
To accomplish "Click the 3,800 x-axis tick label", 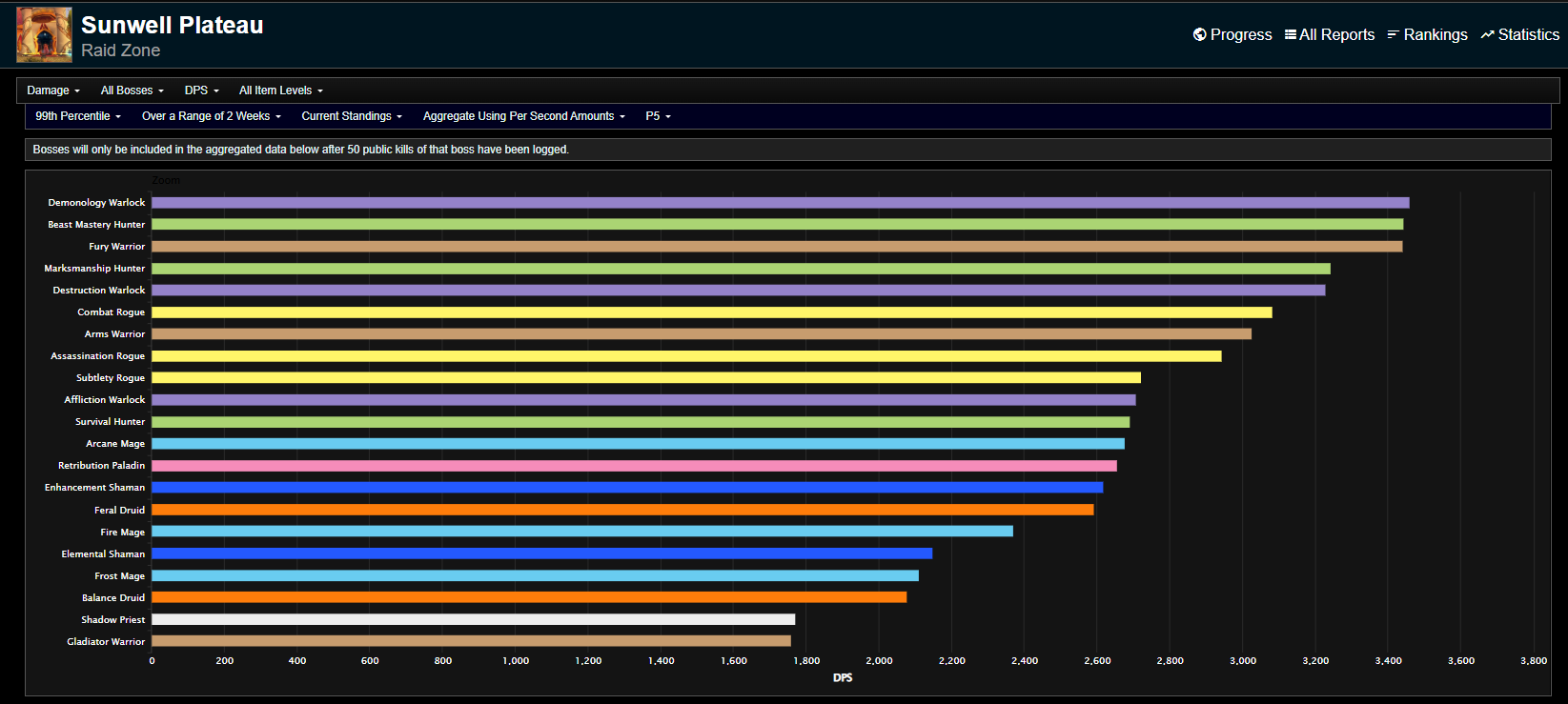I will click(1534, 660).
